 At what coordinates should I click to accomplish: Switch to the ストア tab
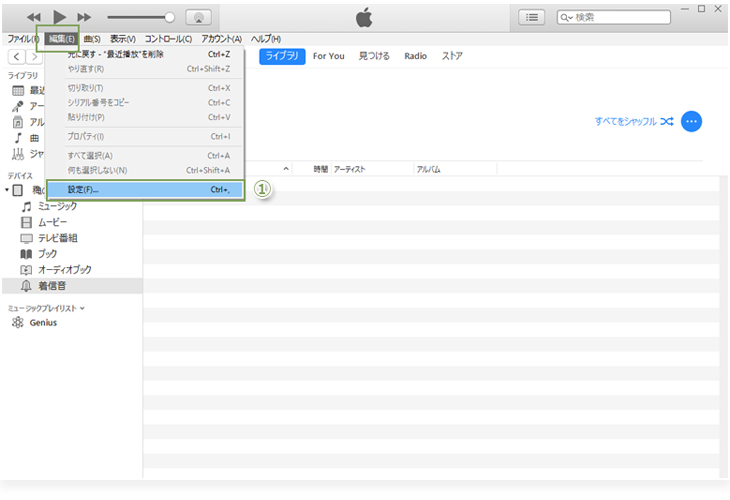pos(452,56)
